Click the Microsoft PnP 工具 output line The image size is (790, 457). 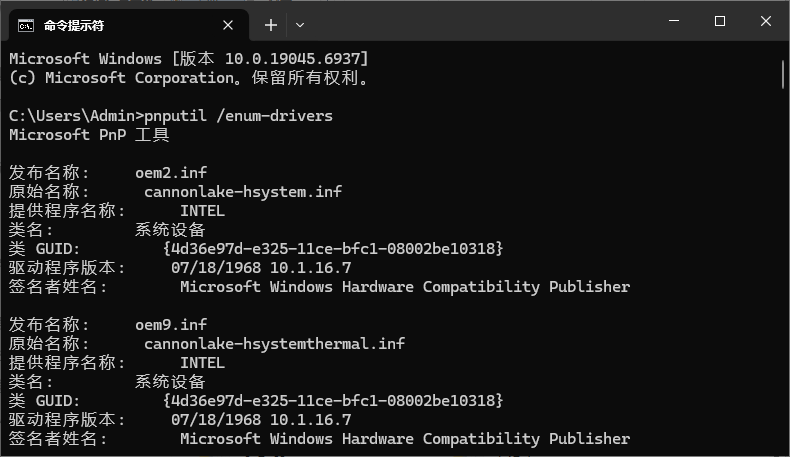tap(89, 135)
